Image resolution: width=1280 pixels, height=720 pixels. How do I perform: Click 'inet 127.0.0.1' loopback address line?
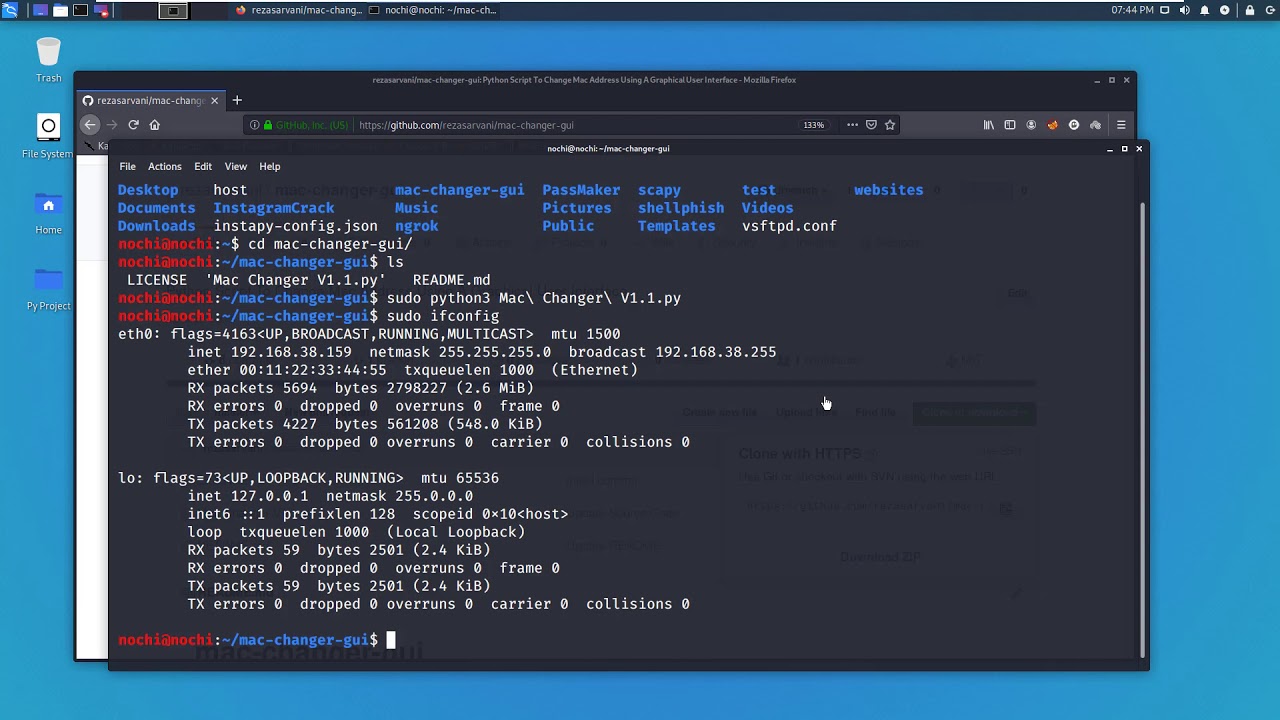(x=248, y=496)
